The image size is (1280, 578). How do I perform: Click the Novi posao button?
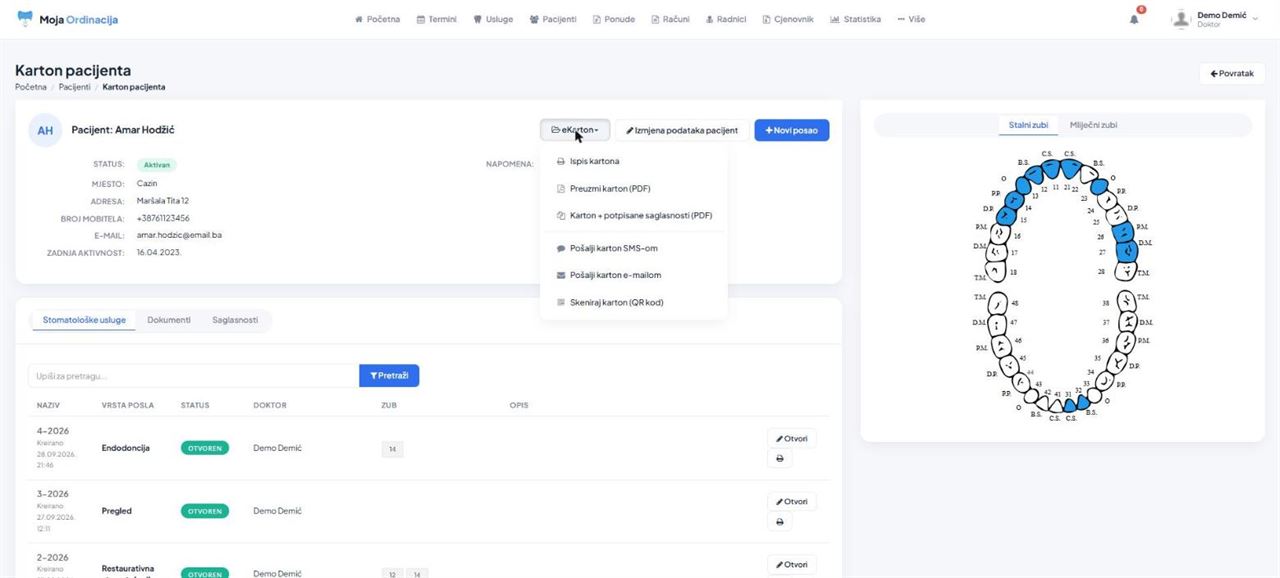792,130
